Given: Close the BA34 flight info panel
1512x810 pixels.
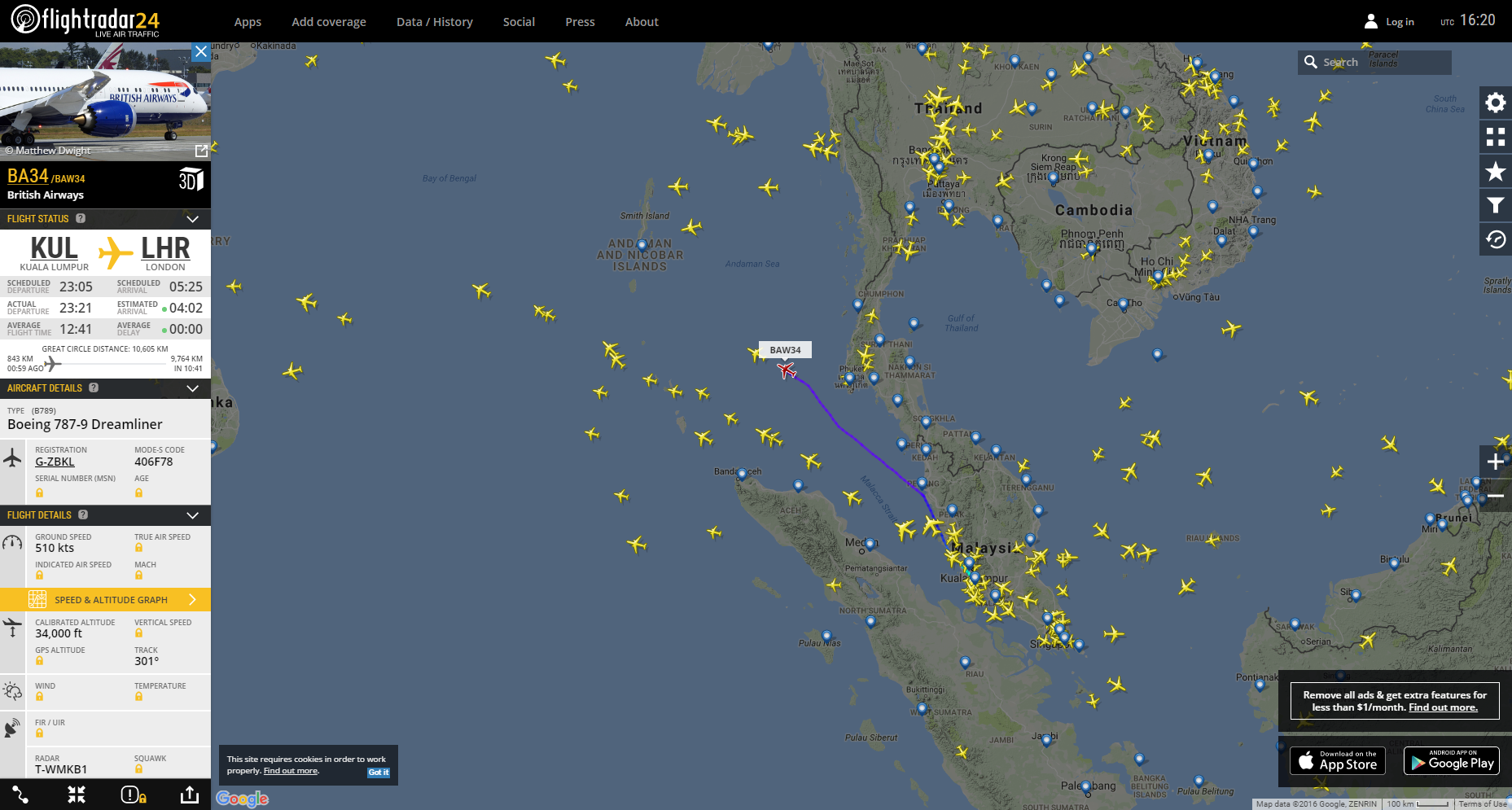Looking at the screenshot, I should [x=201, y=51].
